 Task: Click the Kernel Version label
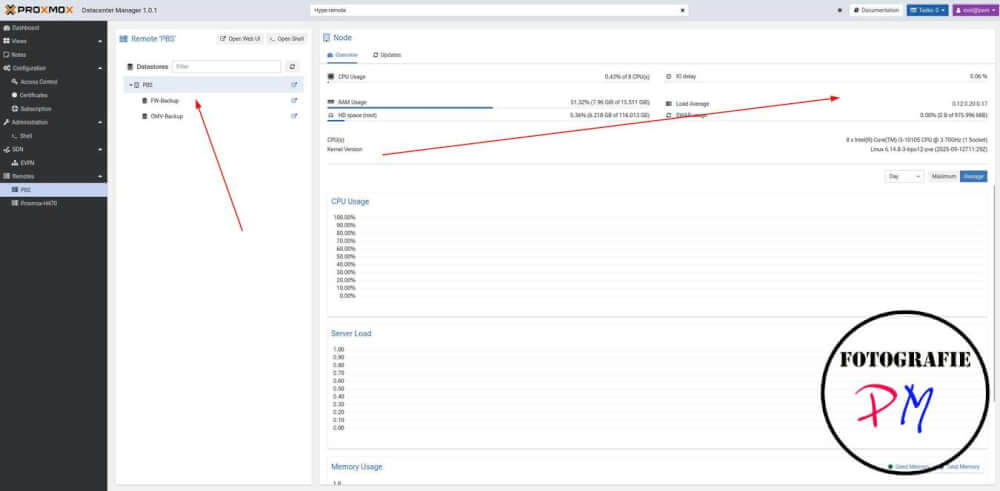(x=344, y=149)
